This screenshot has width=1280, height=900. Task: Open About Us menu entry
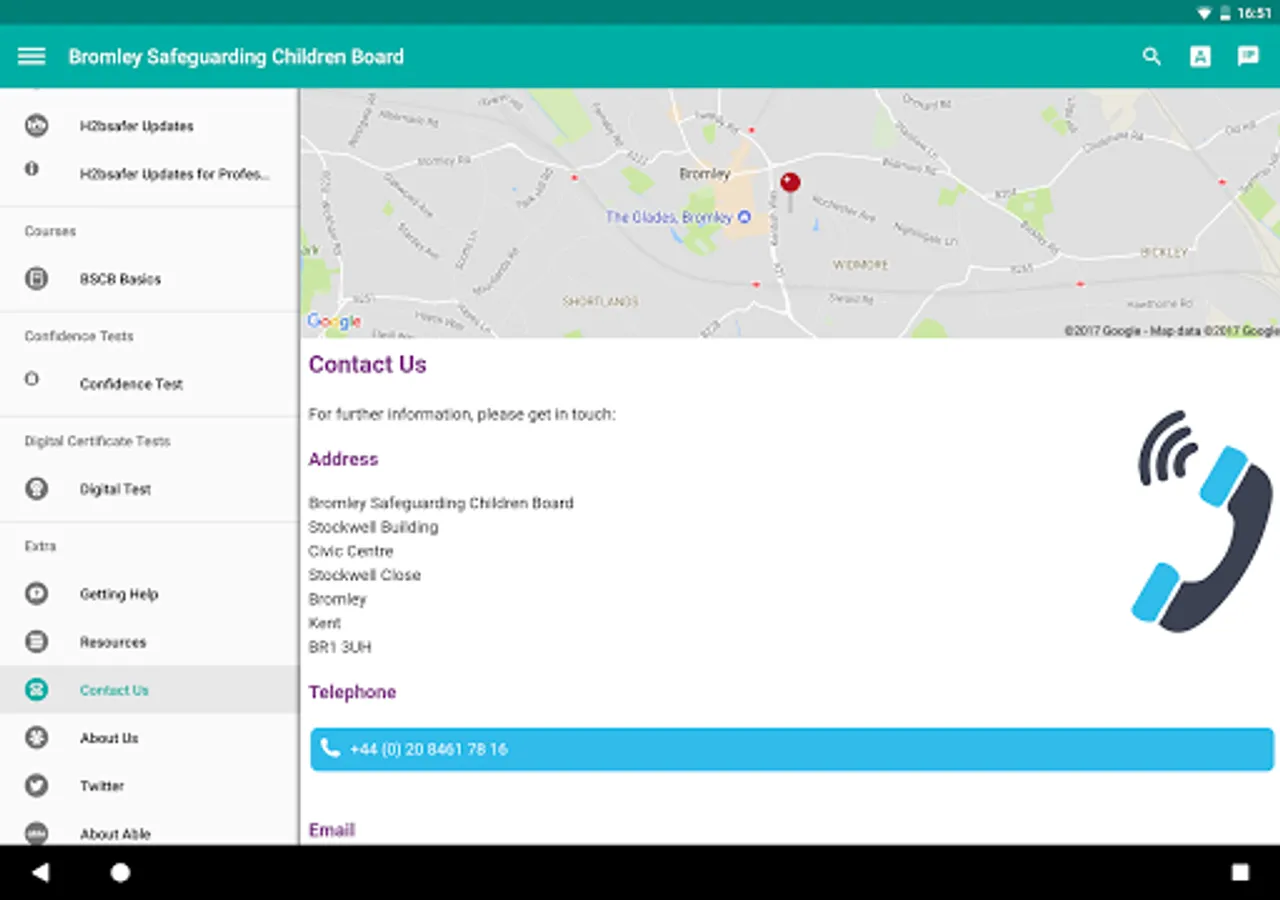pyautogui.click(x=149, y=738)
